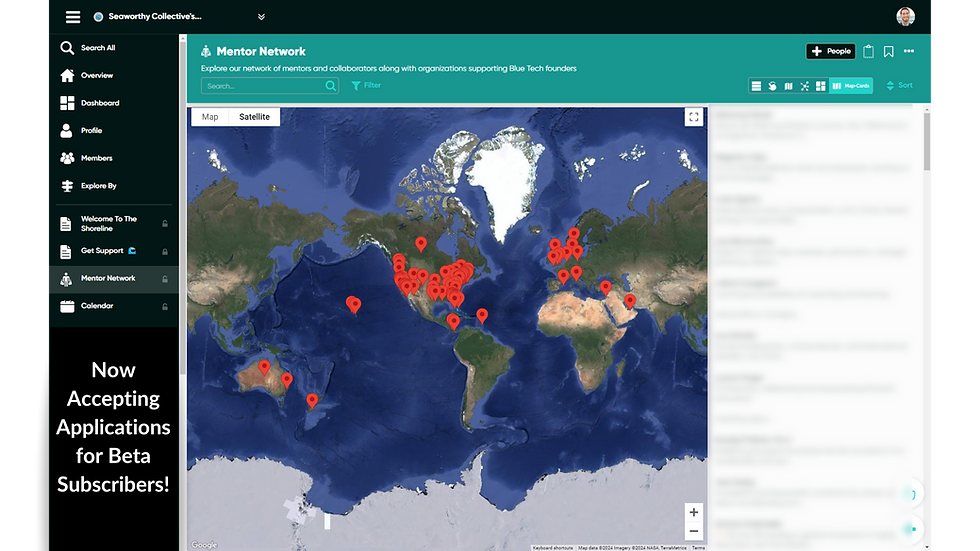Open the more options ellipsis menu
The width and height of the screenshot is (980, 551).
tap(909, 51)
